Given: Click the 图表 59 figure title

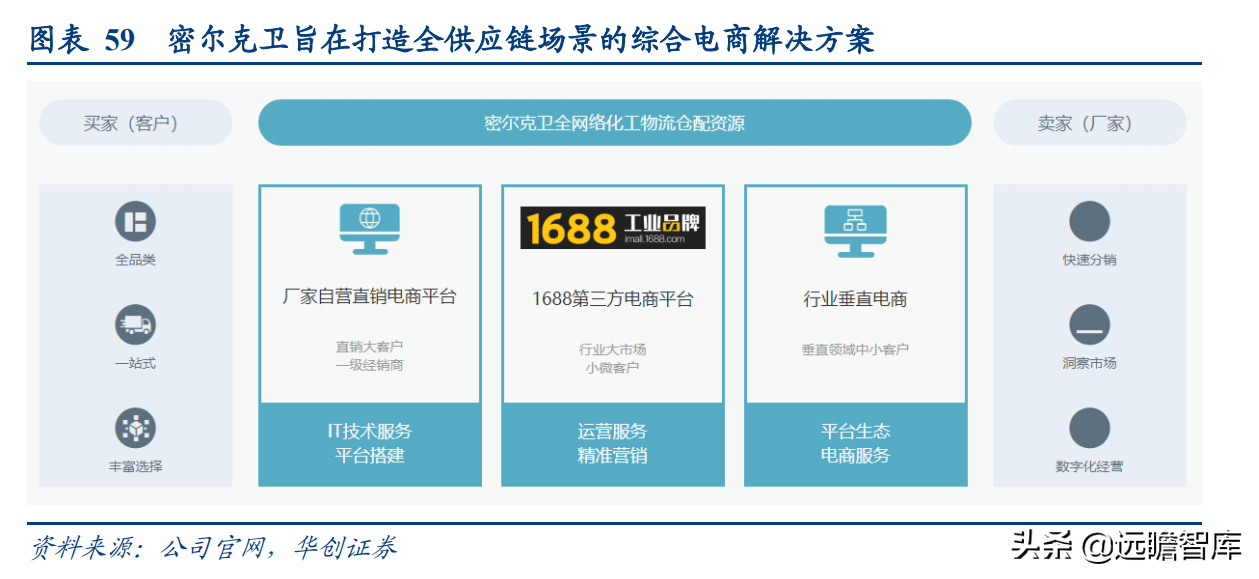Looking at the screenshot, I should (x=452, y=39).
